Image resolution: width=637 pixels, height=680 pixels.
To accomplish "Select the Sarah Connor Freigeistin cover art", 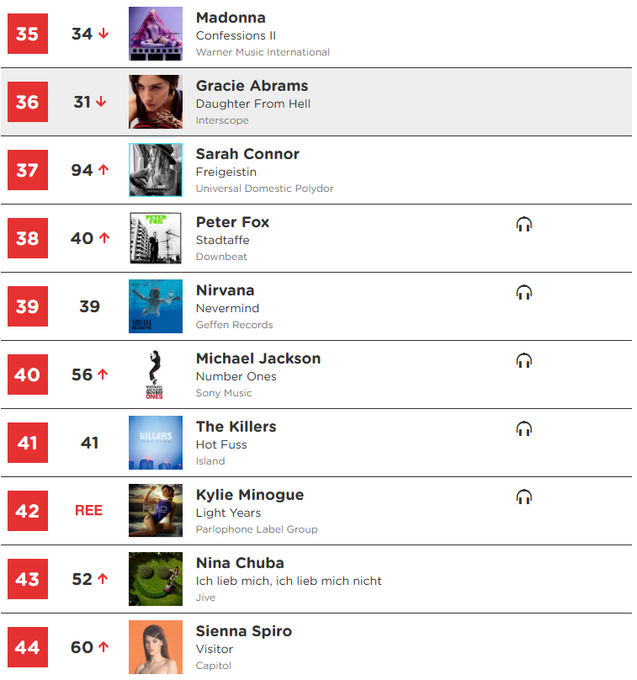I will coord(156,170).
